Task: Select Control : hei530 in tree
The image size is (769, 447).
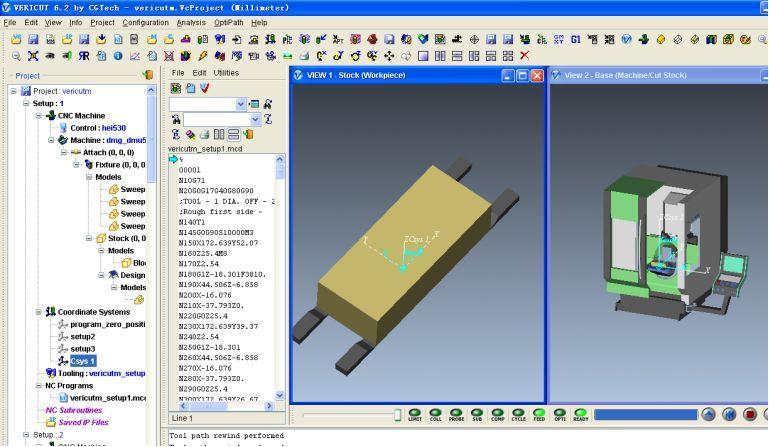Action: pos(98,128)
